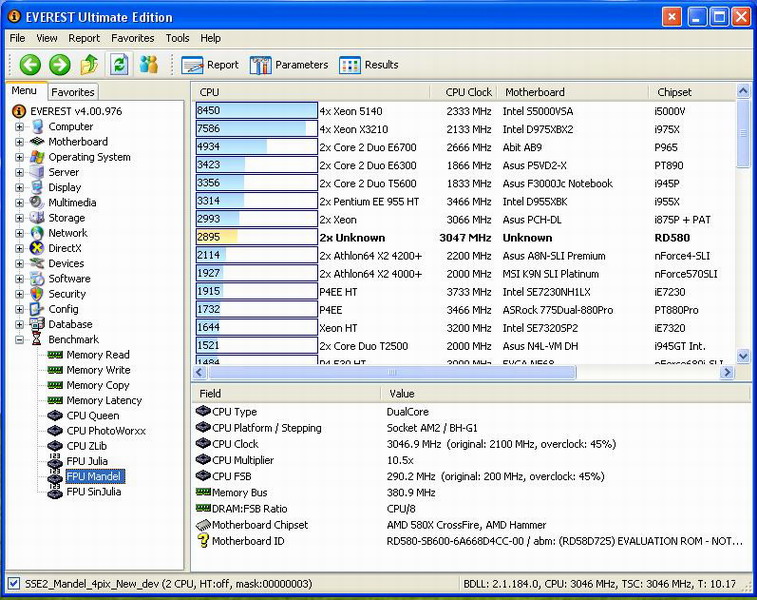Click the Report toolbar button
The image size is (757, 600).
(210, 65)
